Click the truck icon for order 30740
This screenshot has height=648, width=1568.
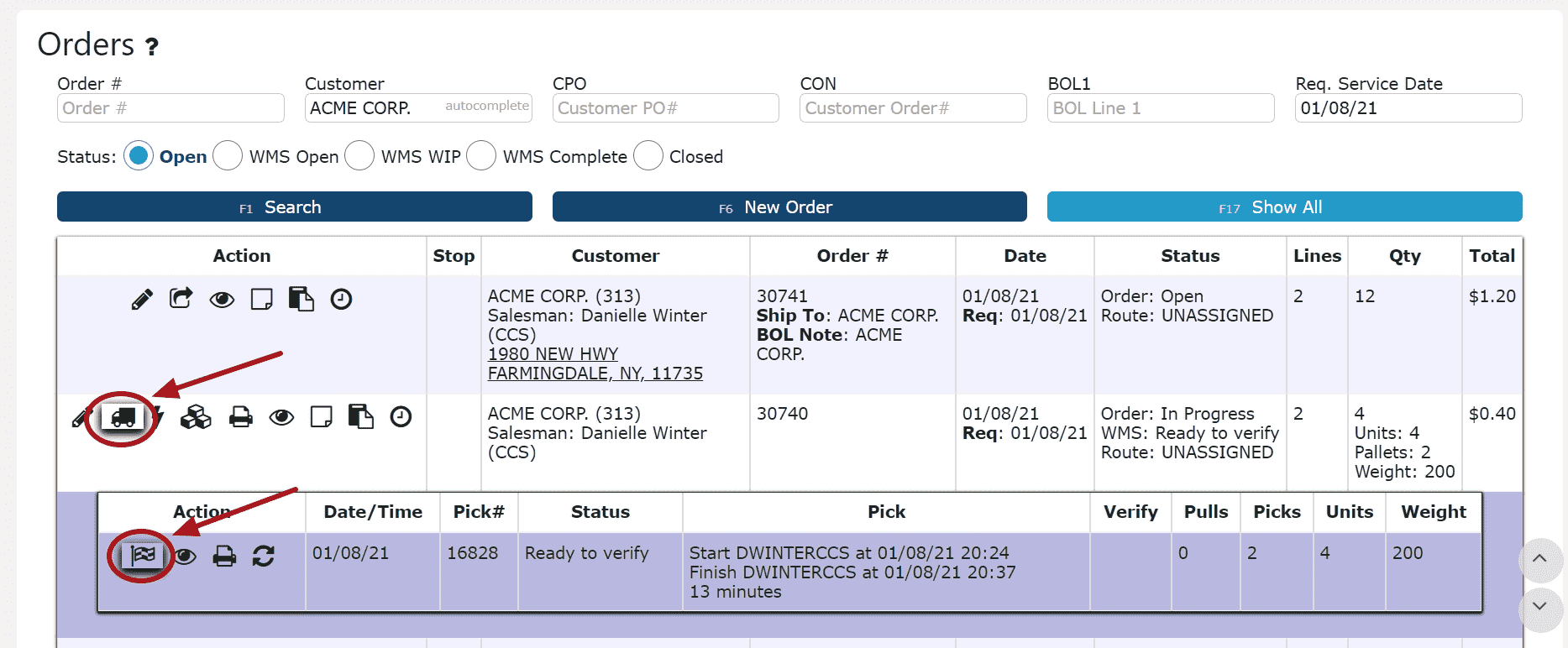(123, 417)
